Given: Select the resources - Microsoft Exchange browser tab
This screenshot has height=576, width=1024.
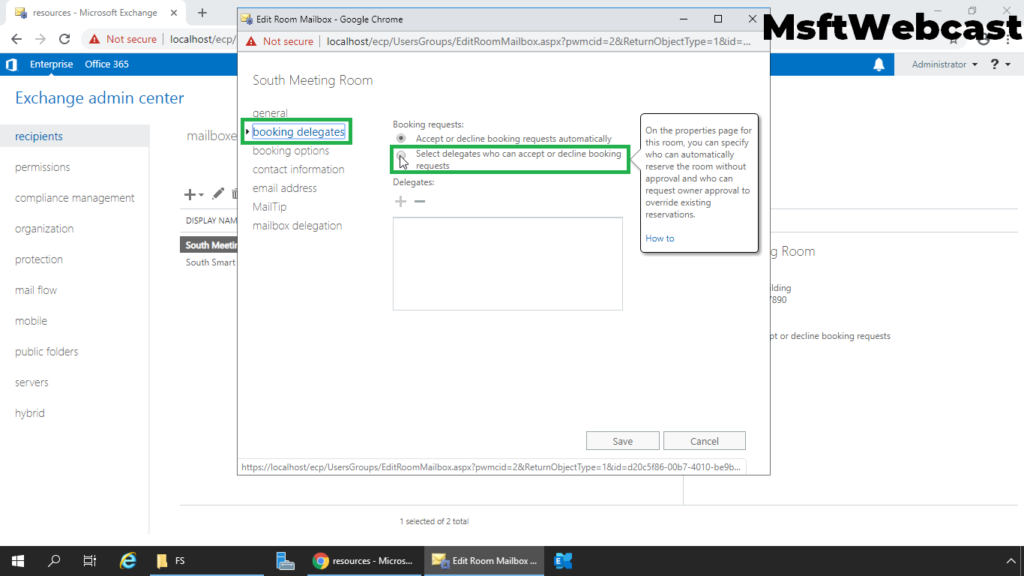Looking at the screenshot, I should coord(95,12).
